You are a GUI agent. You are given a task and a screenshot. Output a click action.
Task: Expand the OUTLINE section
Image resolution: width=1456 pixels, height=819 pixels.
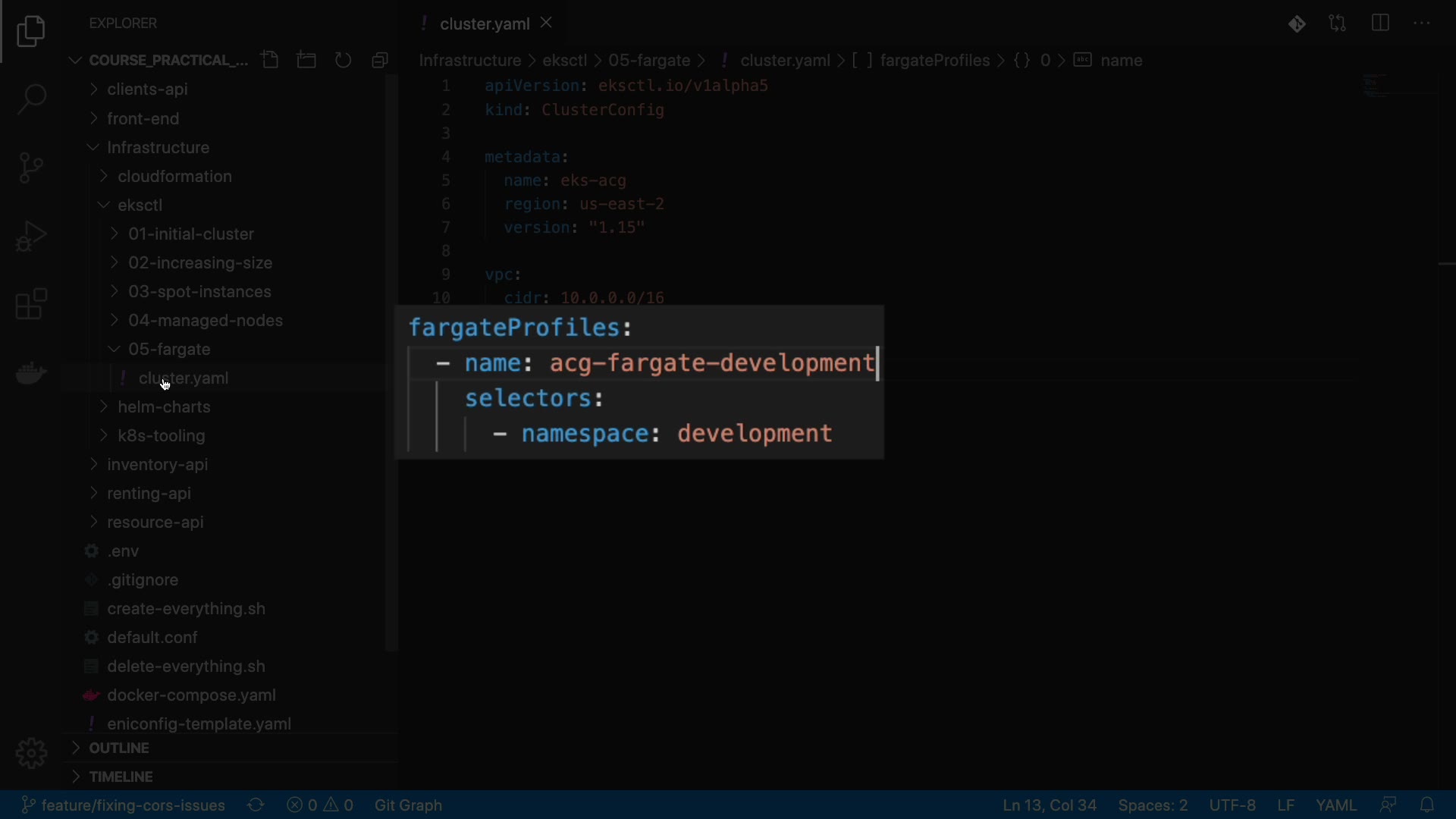119,748
